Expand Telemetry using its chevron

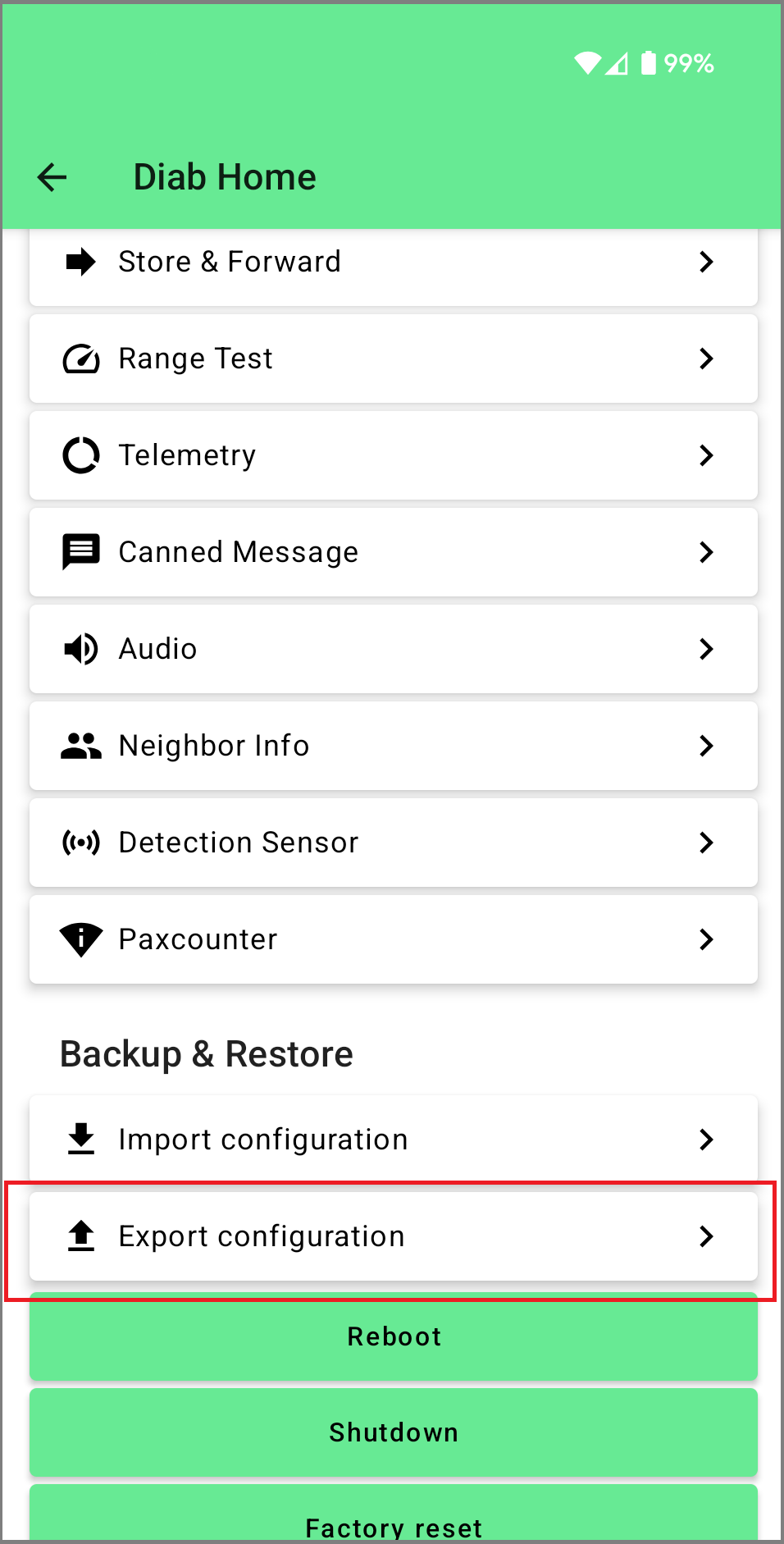pos(706,456)
